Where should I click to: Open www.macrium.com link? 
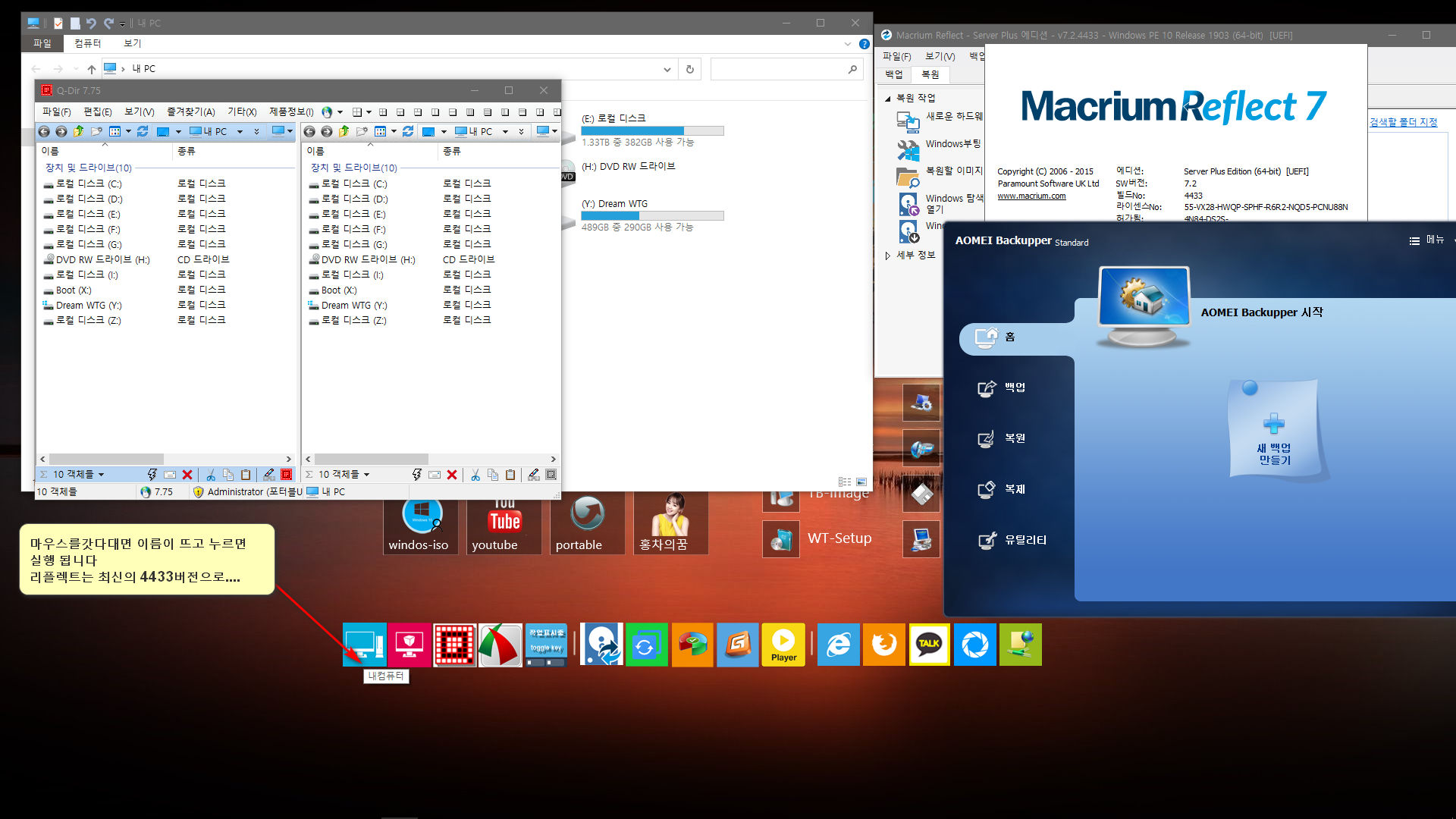(x=1031, y=196)
